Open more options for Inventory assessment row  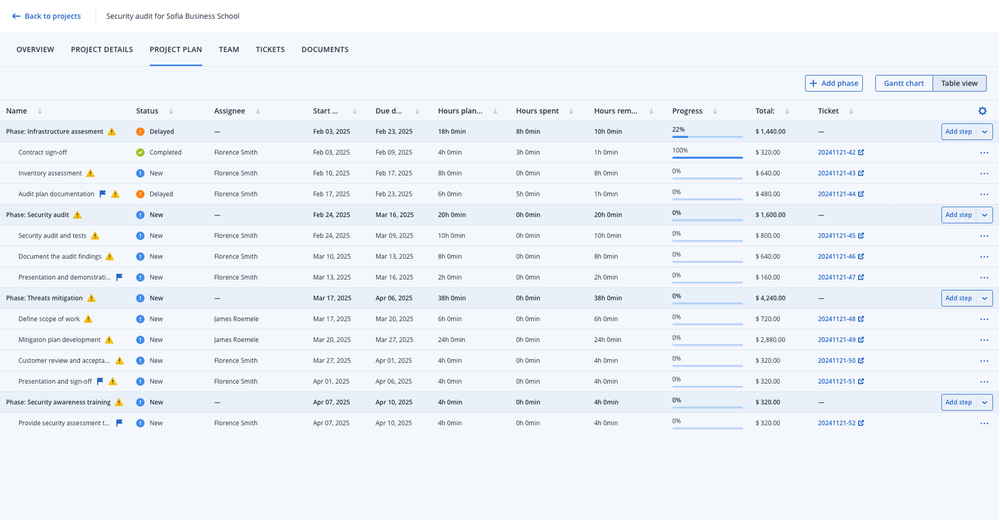[x=984, y=174]
